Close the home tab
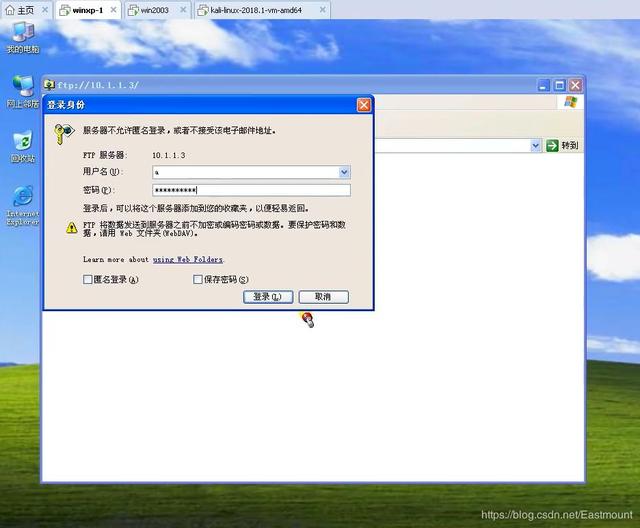 pos(45,10)
